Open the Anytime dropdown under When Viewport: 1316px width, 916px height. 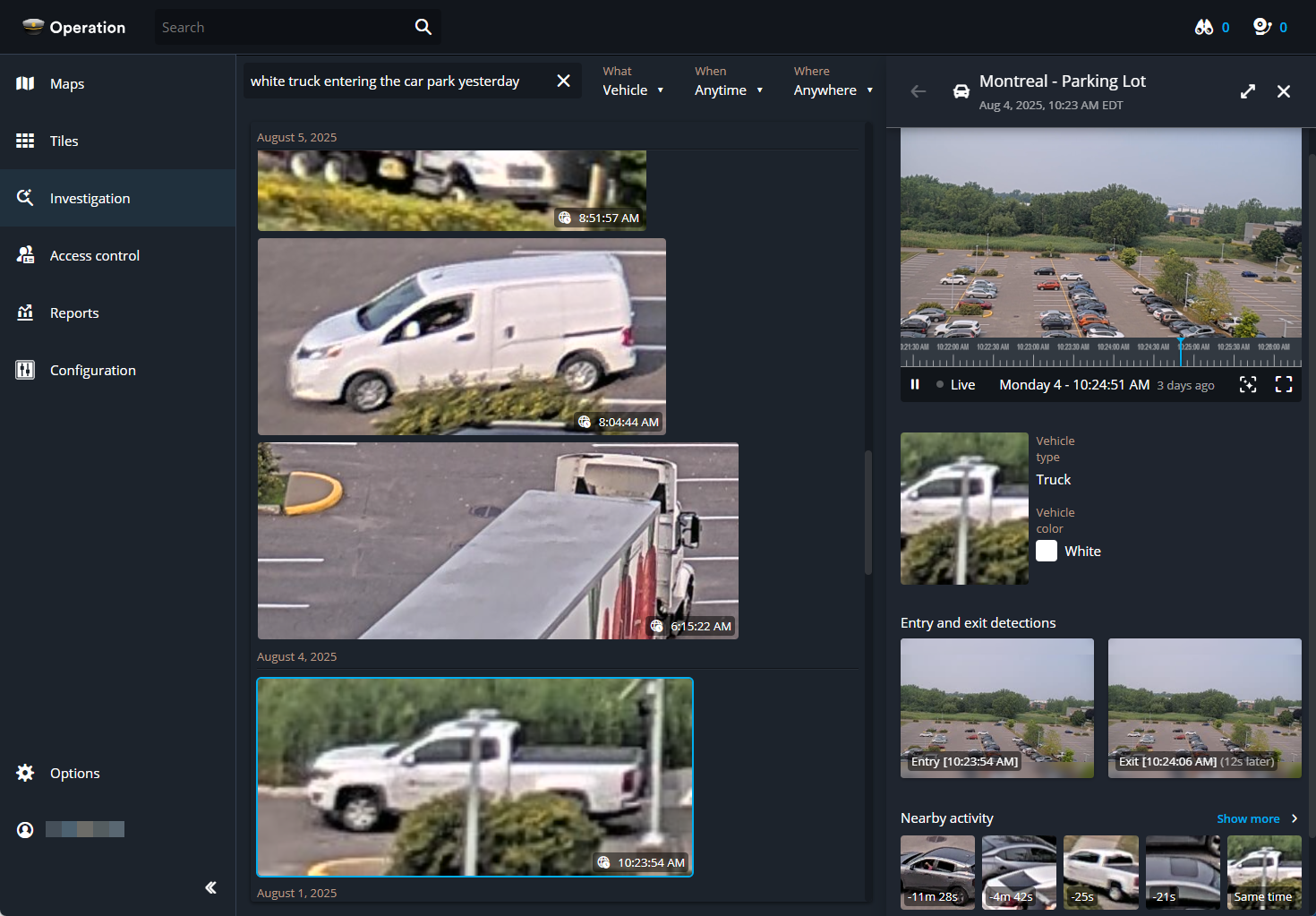click(x=729, y=90)
